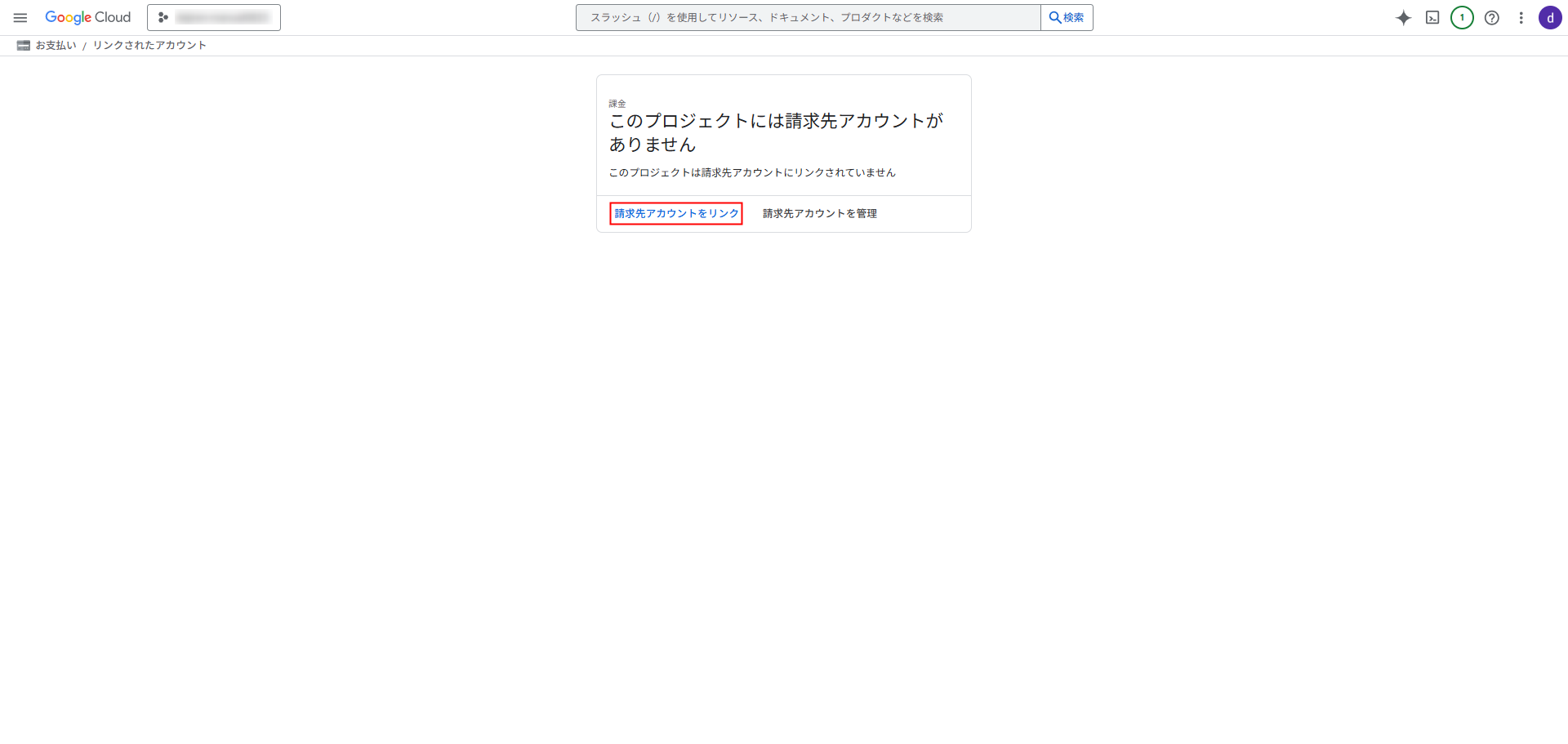Open the project picker dropdown
The image size is (1568, 744).
214,18
